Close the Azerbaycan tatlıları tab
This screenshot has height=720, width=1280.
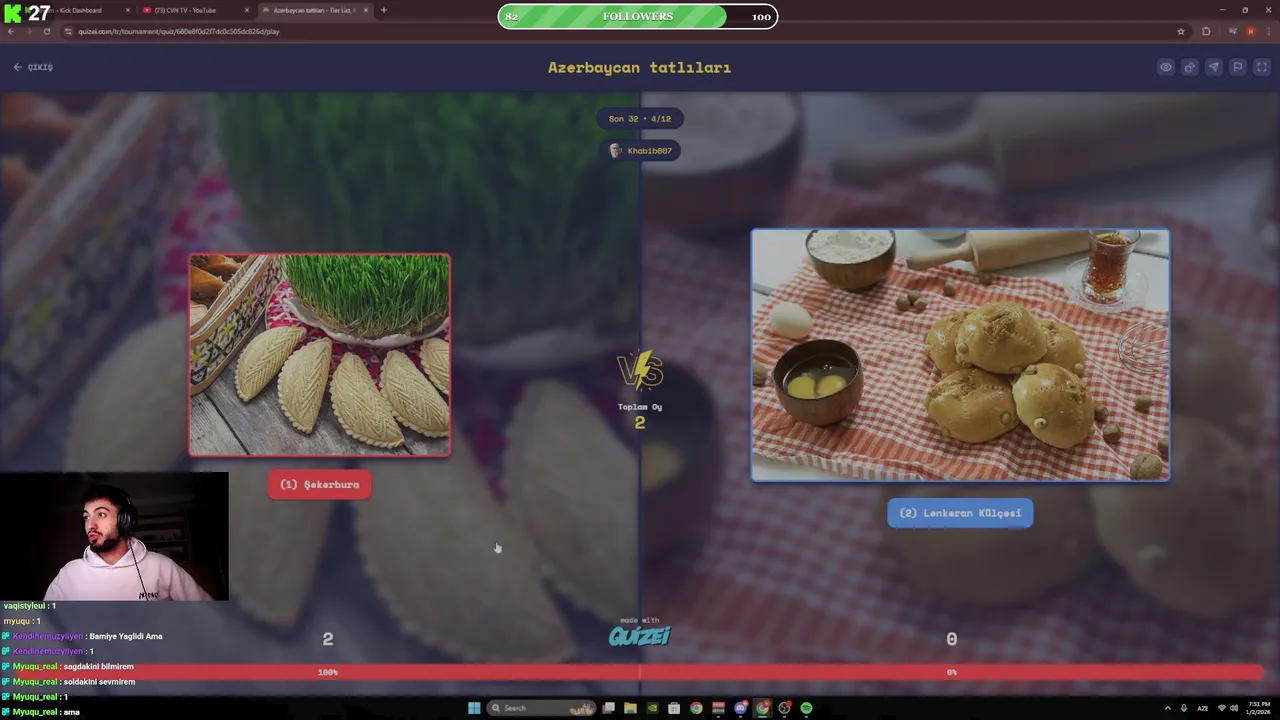(x=366, y=10)
